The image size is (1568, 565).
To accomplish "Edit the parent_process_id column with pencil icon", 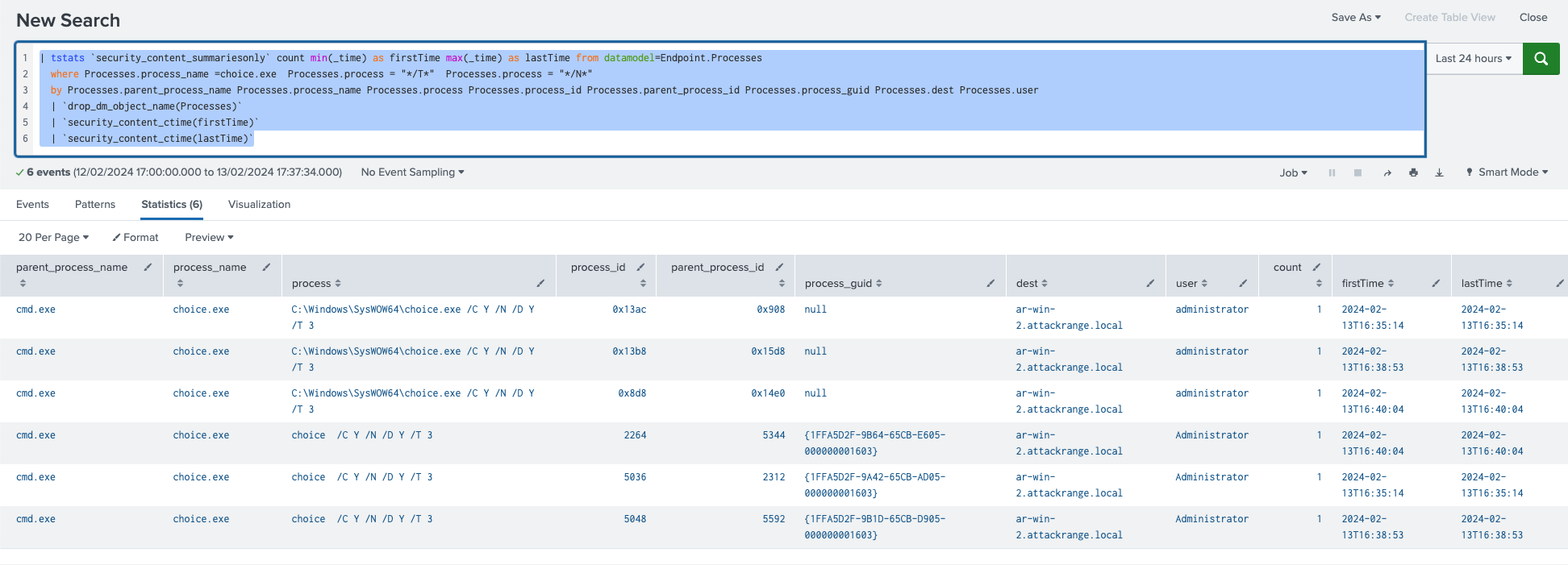I will click(x=779, y=268).
